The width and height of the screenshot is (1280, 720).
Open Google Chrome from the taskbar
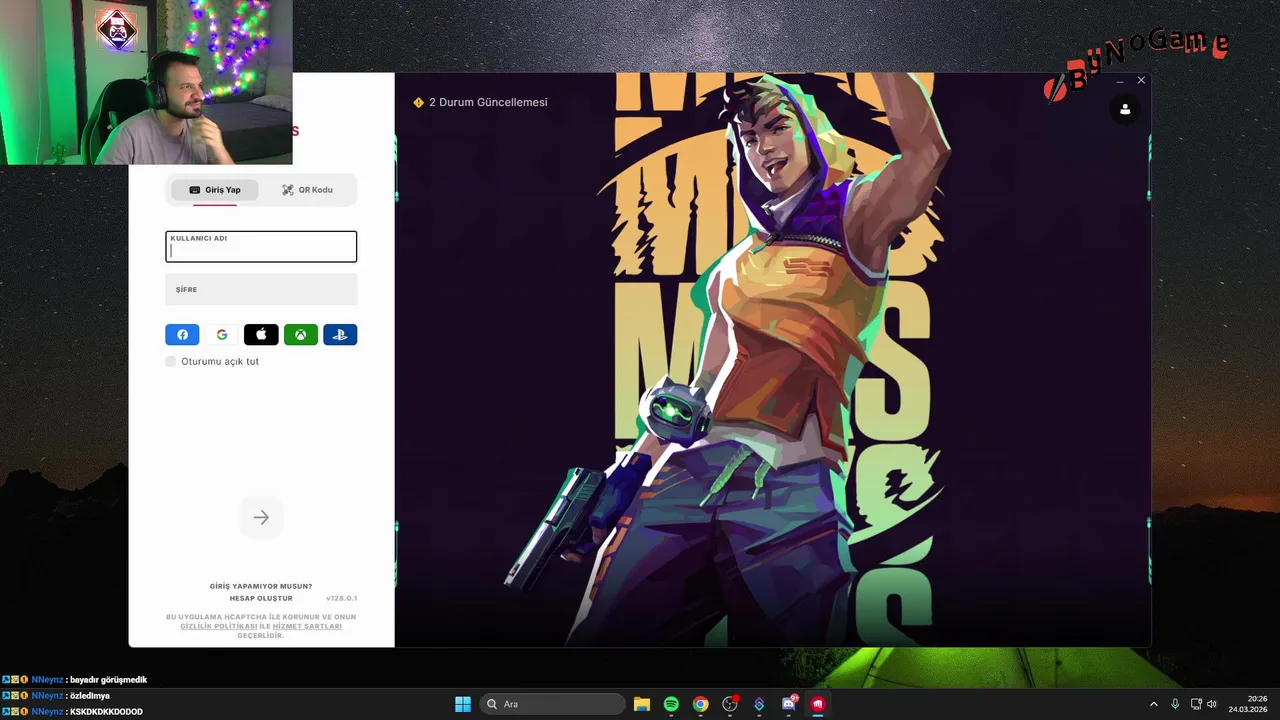[x=700, y=704]
